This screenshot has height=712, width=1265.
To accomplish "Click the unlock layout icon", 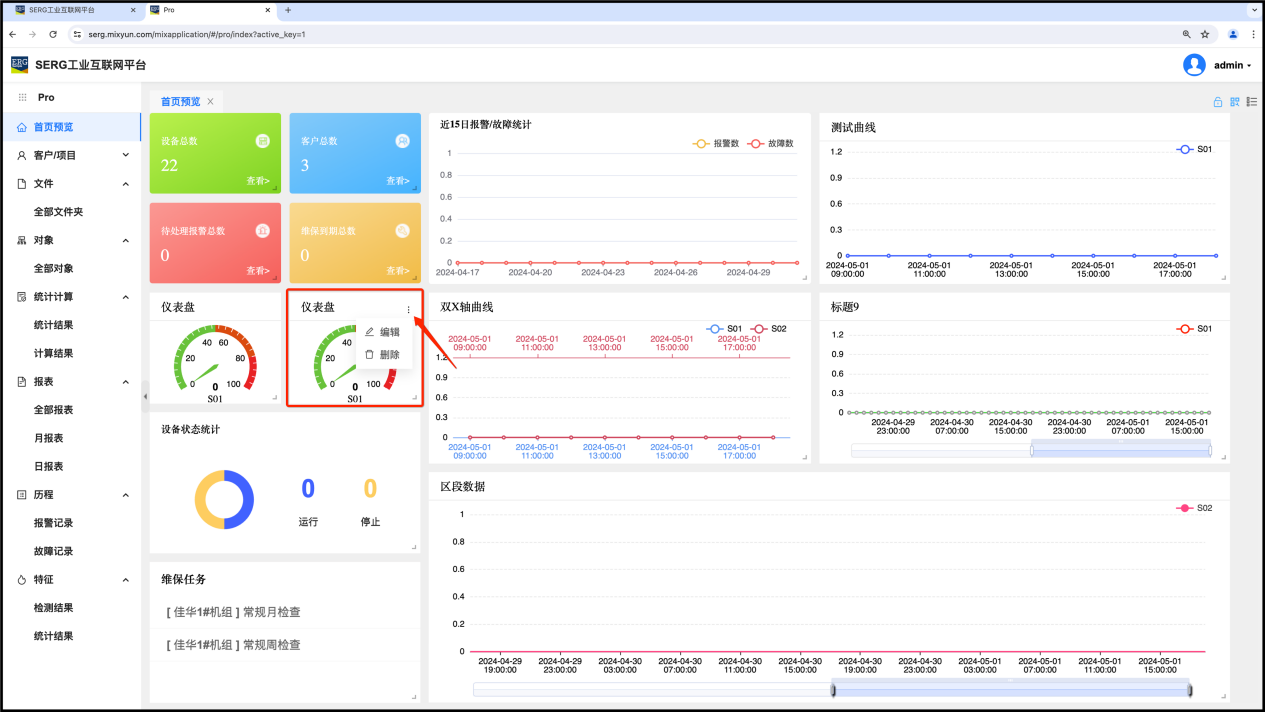I will (1218, 102).
